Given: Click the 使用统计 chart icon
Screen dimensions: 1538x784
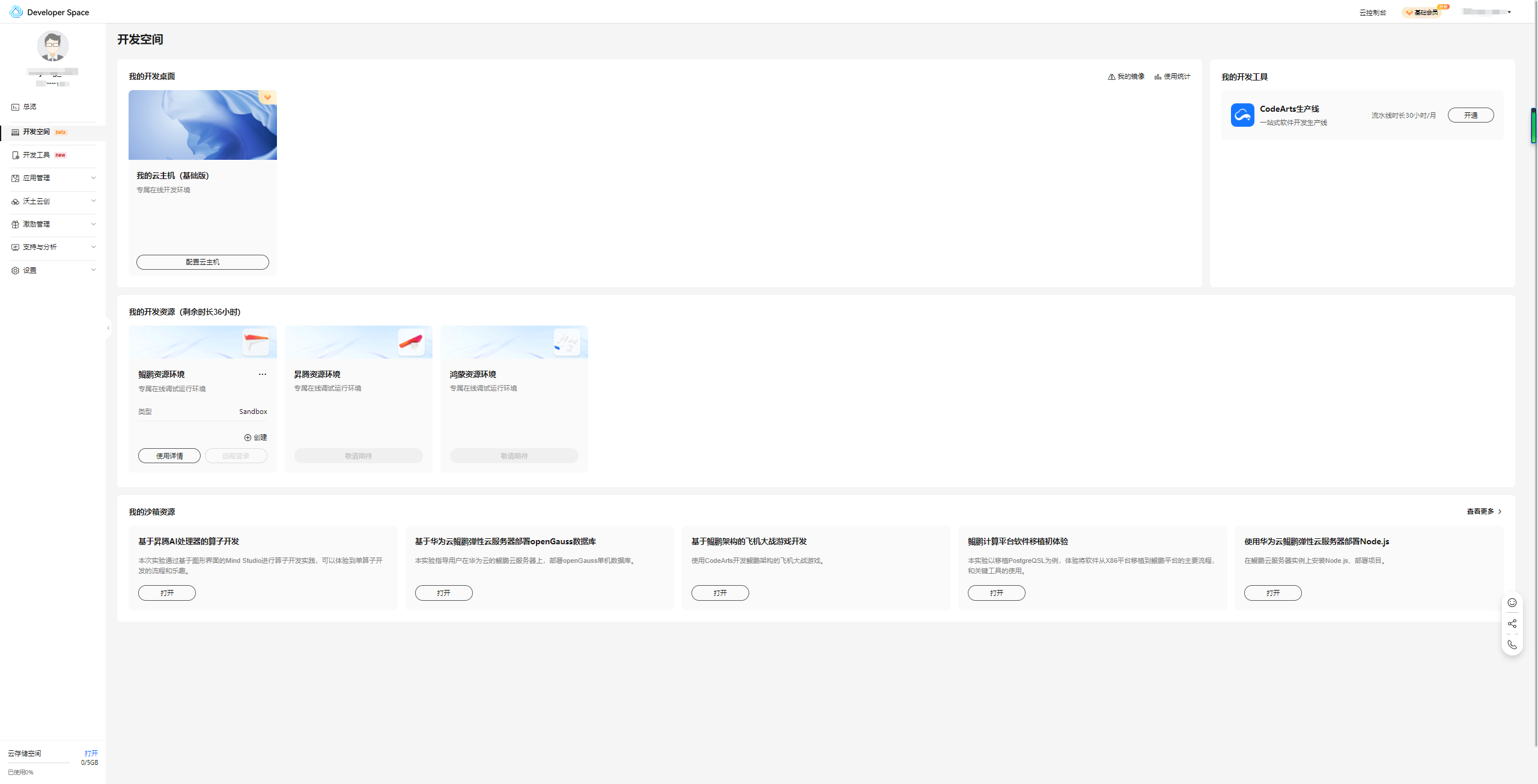Looking at the screenshot, I should click(1157, 77).
